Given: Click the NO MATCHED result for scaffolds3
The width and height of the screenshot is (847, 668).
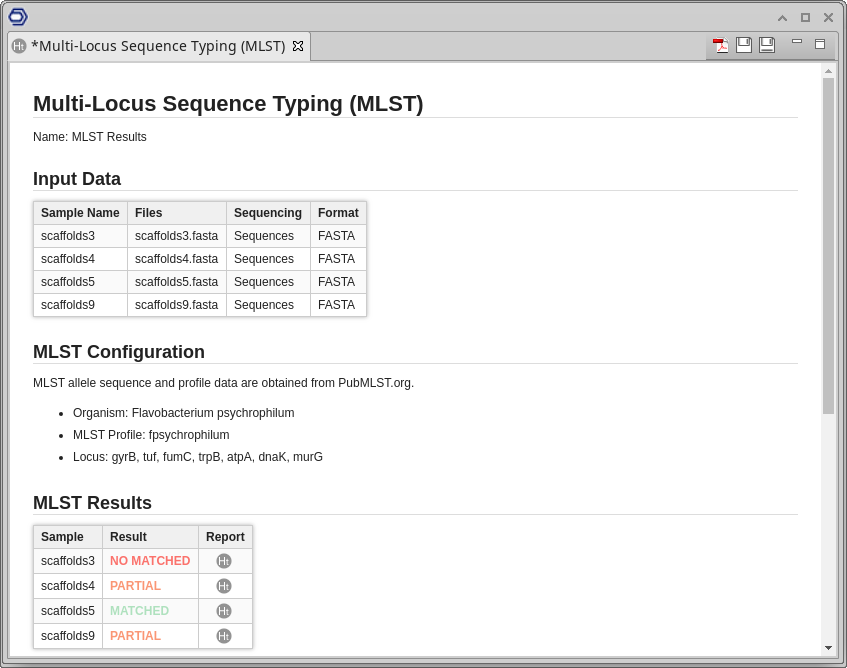Looking at the screenshot, I should (150, 561).
